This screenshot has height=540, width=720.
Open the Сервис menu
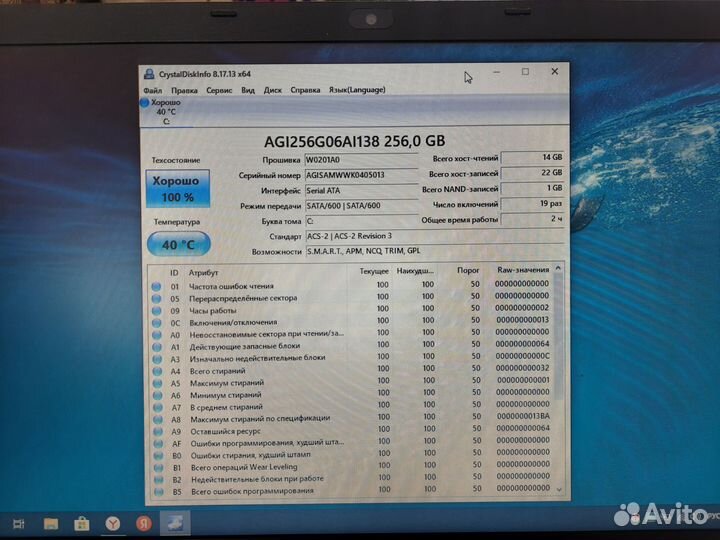(219, 90)
